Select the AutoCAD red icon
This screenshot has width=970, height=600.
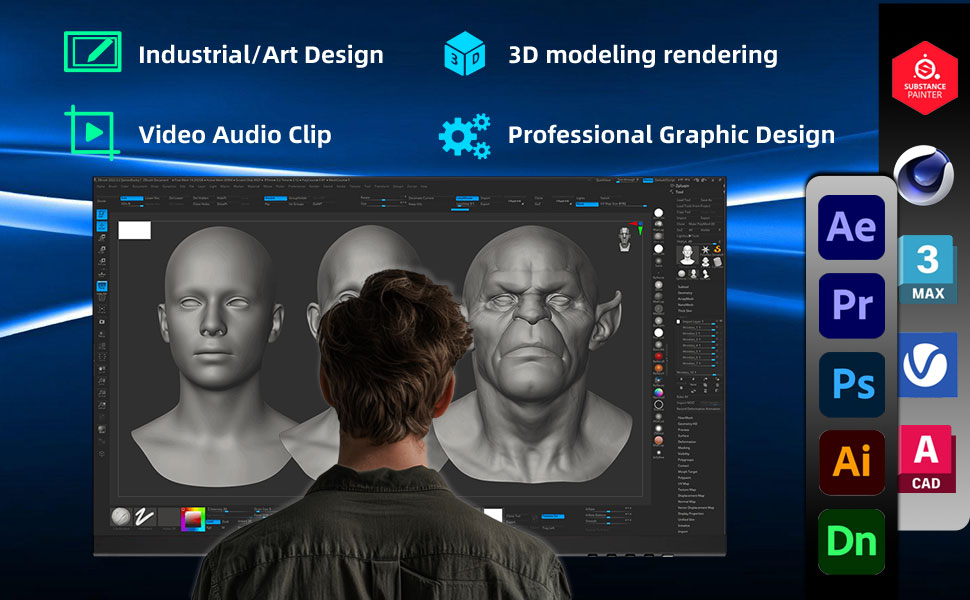click(926, 459)
